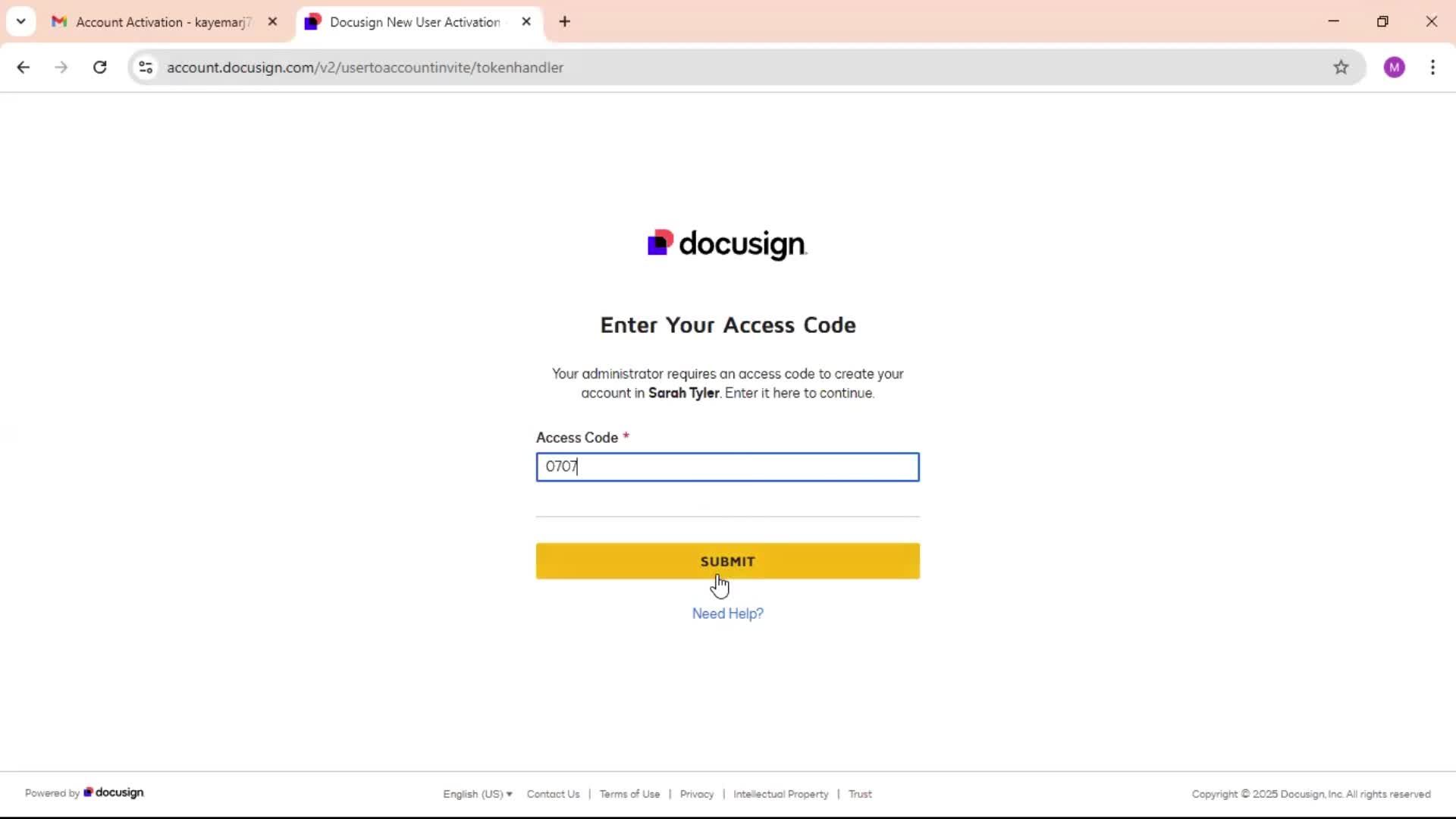
Task: Reload the current page
Action: coord(99,67)
